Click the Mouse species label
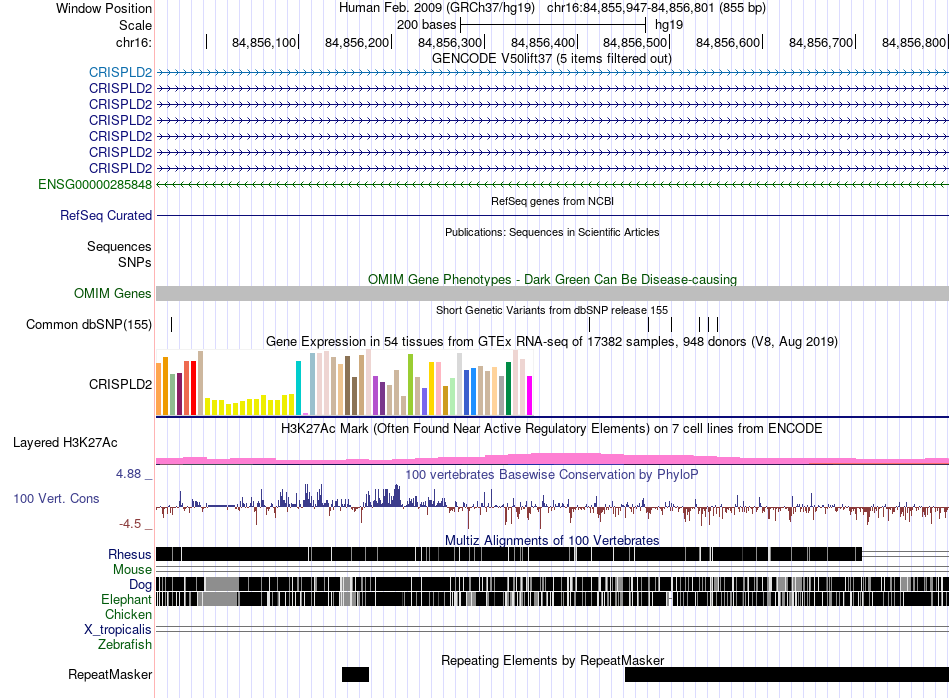This screenshot has width=950, height=698. 132,570
